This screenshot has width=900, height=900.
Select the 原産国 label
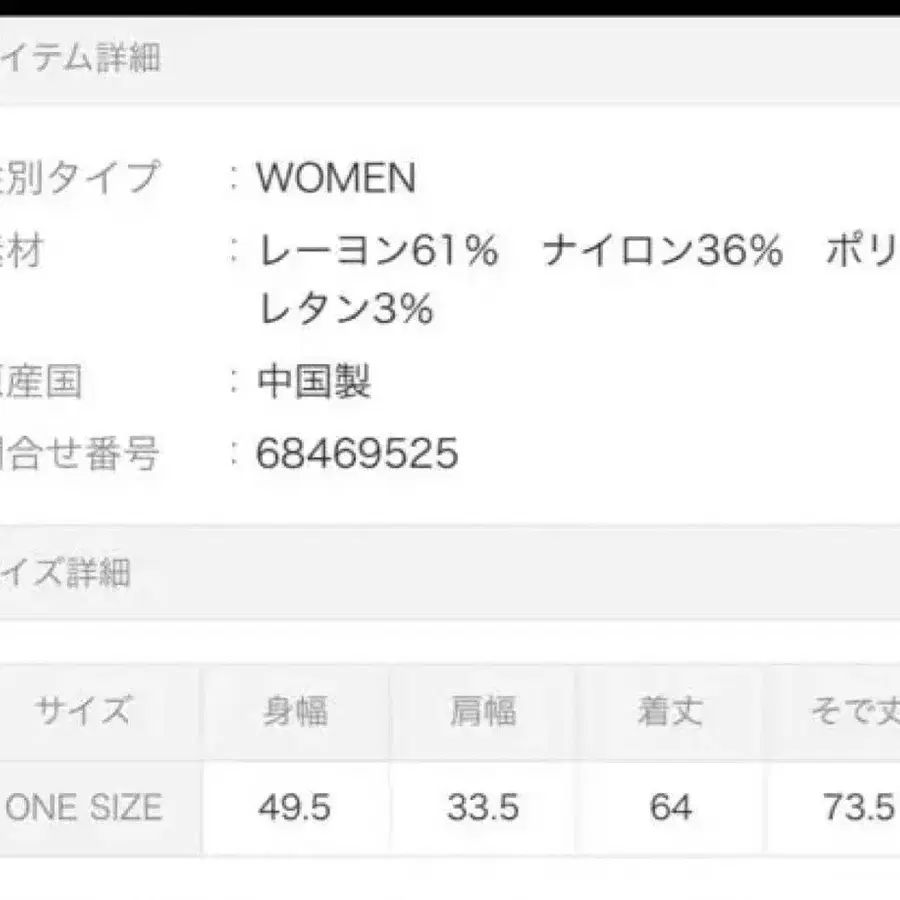pos(42,382)
